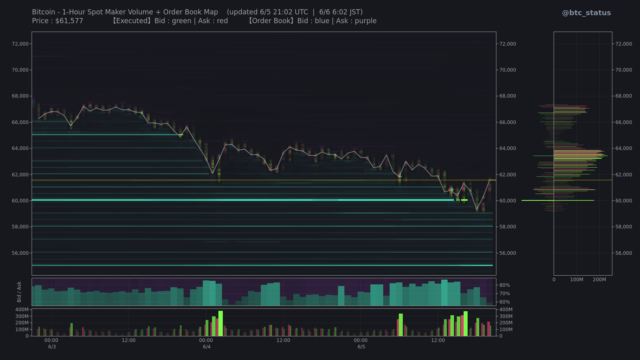Viewport: 640px width, 360px height.
Task: Click '100M' on the volume bars' left axis
Action: click(x=22, y=329)
